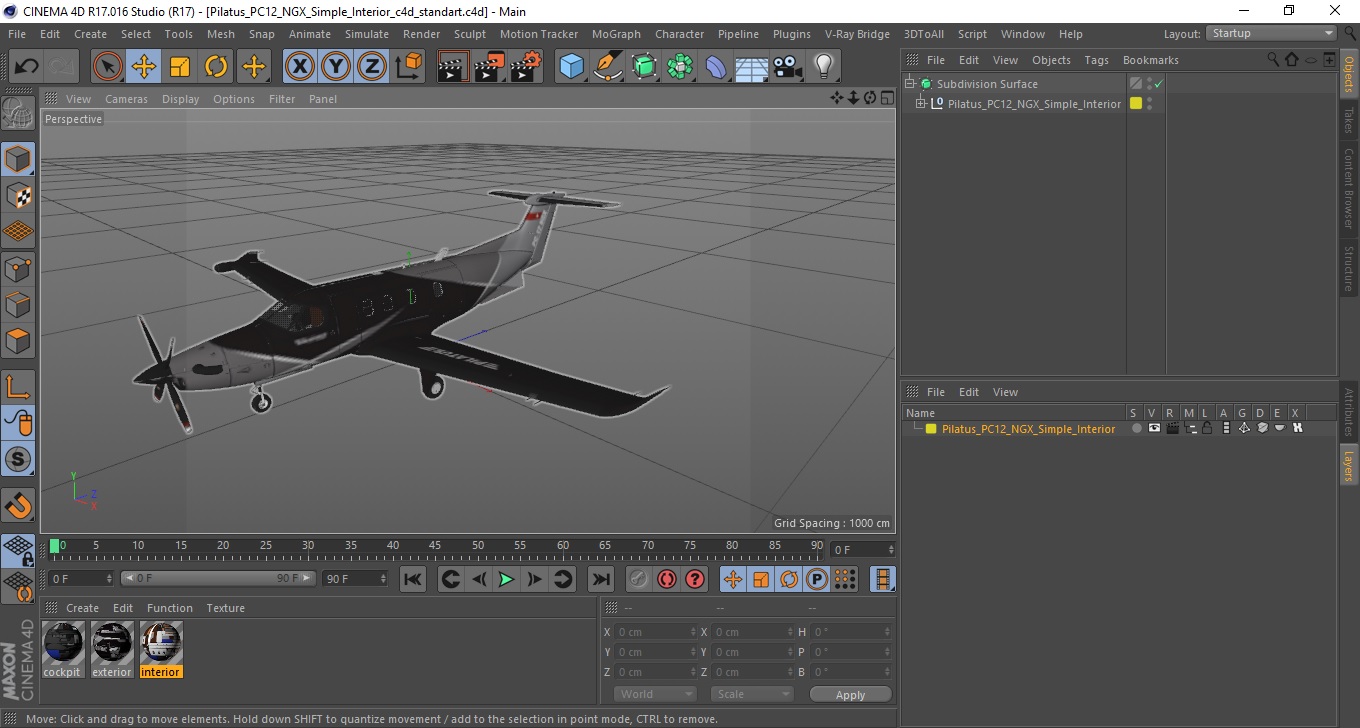Open the MoGraph menu

(x=616, y=34)
